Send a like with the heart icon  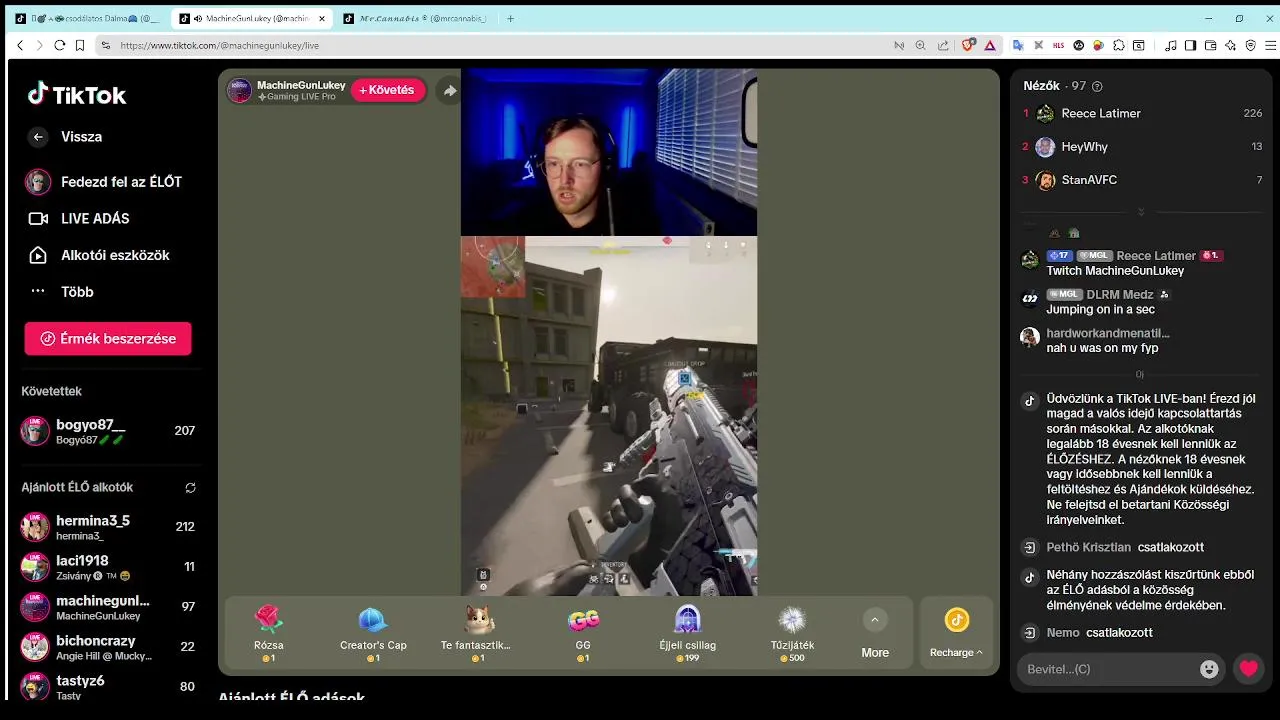1248,669
